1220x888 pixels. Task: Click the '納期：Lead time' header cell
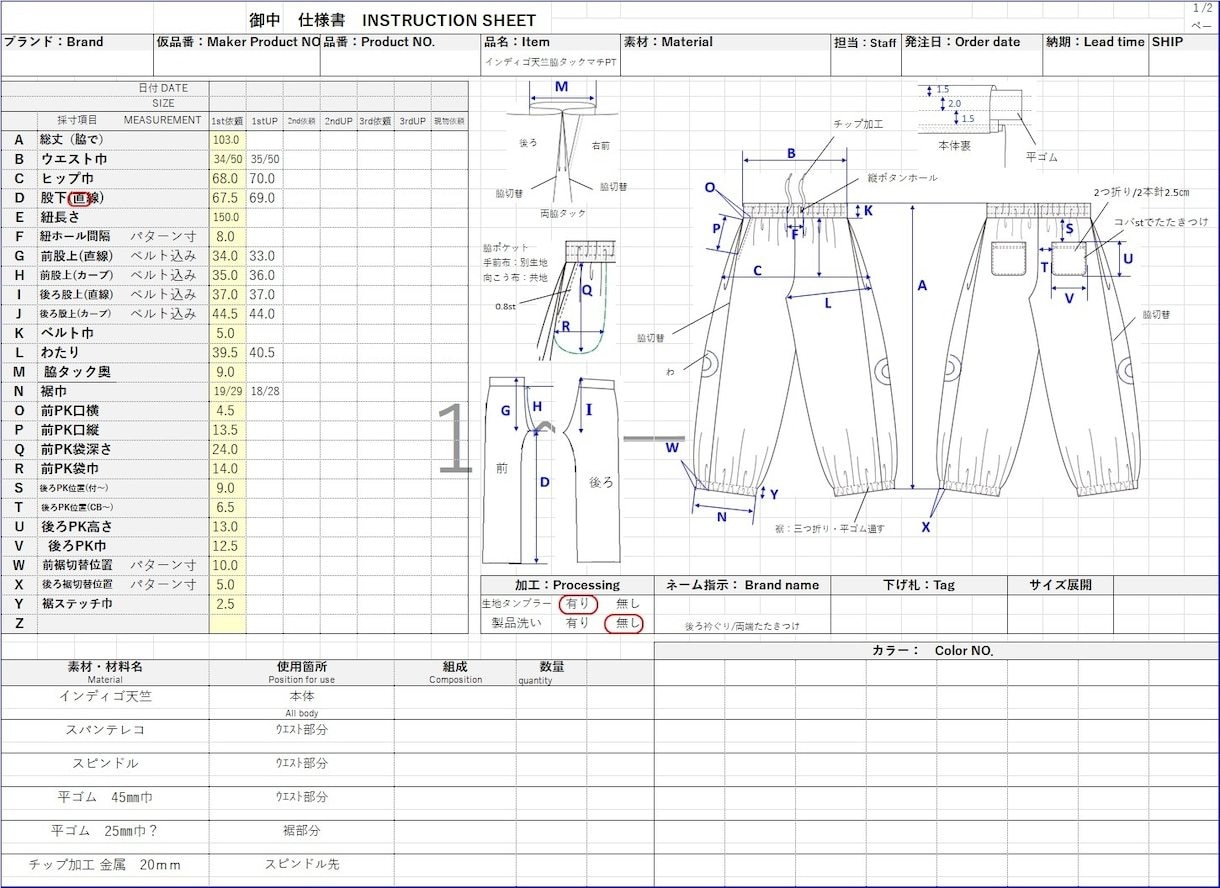coord(1095,42)
